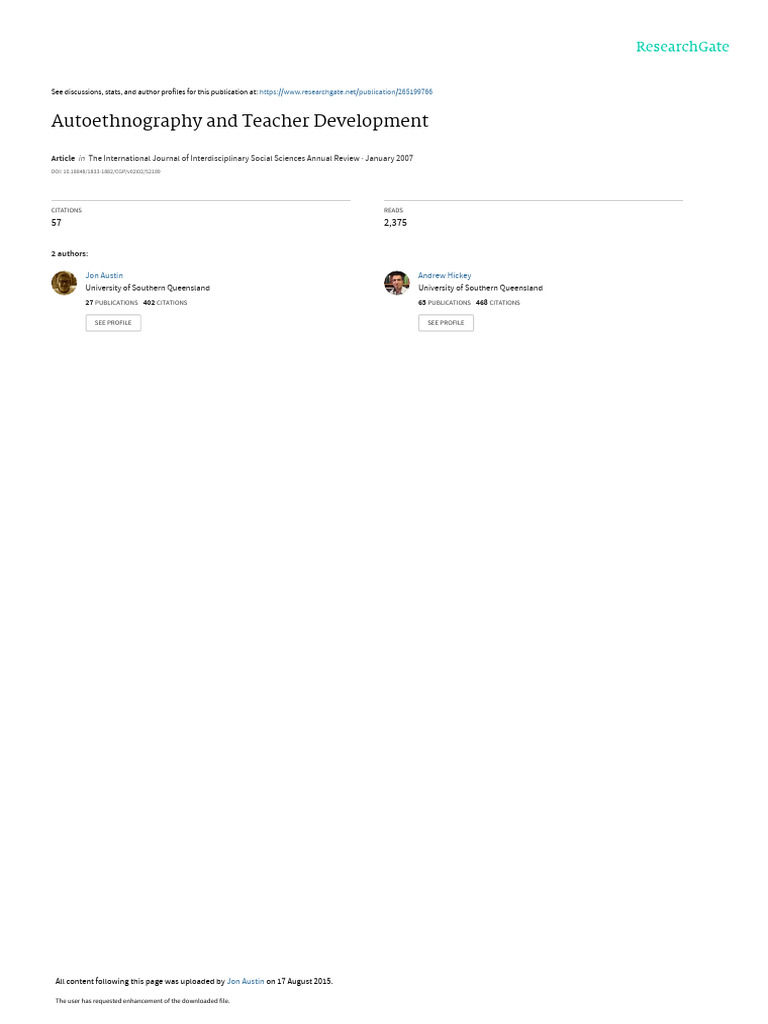Open Andrew Hickey's author name link
768x1024 pixels.
(x=444, y=276)
